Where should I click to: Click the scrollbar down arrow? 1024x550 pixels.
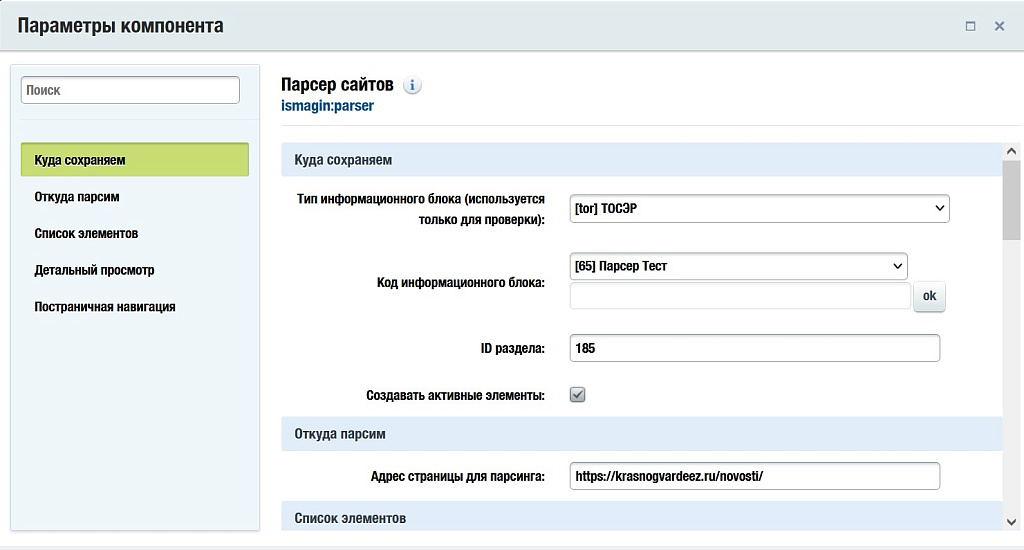pyautogui.click(x=1012, y=521)
